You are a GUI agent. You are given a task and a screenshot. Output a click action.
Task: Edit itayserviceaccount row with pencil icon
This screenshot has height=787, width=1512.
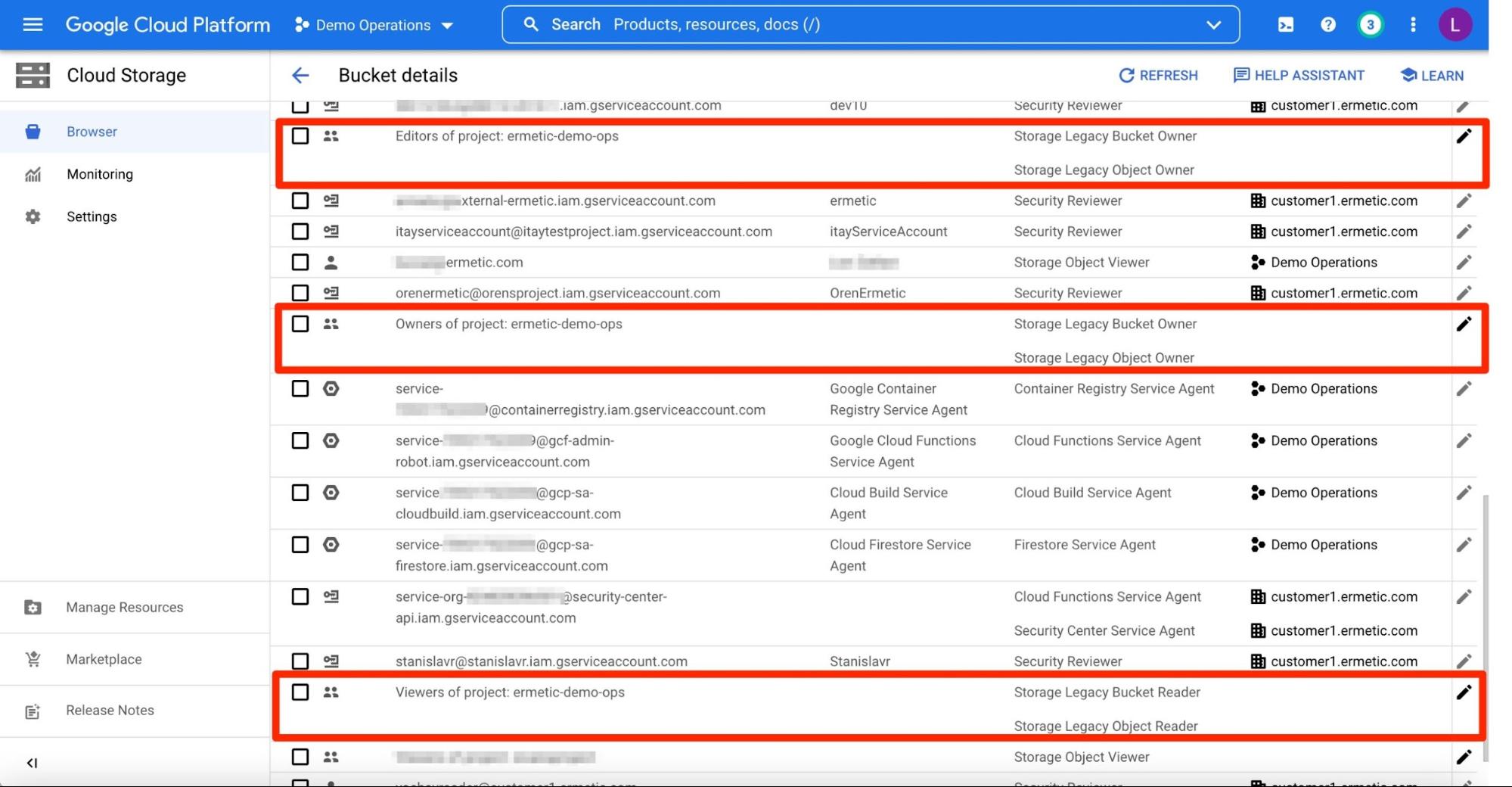(1464, 232)
